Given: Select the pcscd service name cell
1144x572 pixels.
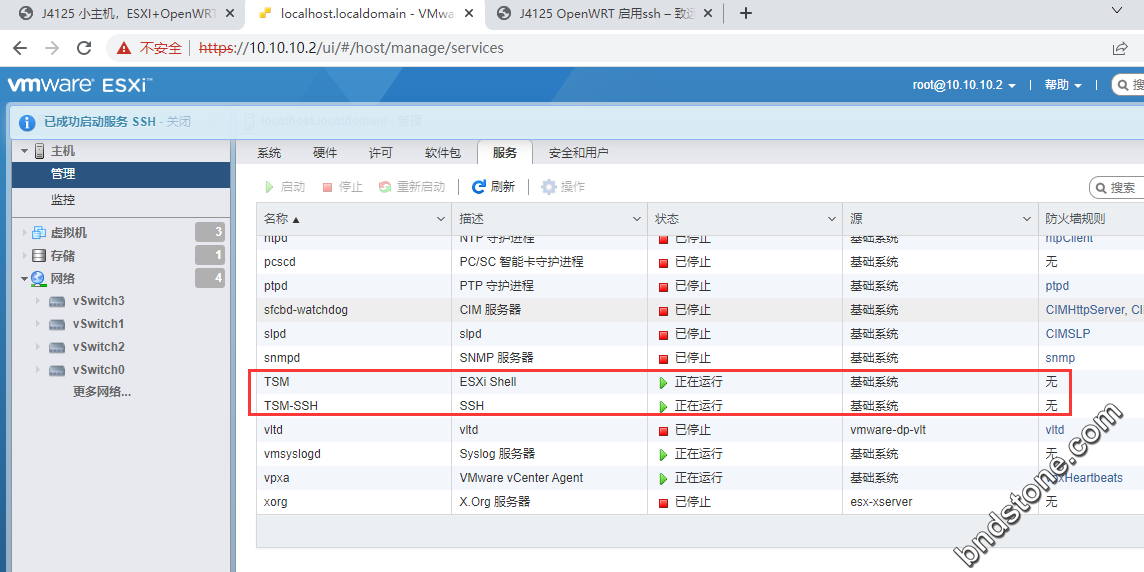Looking at the screenshot, I should click(354, 262).
